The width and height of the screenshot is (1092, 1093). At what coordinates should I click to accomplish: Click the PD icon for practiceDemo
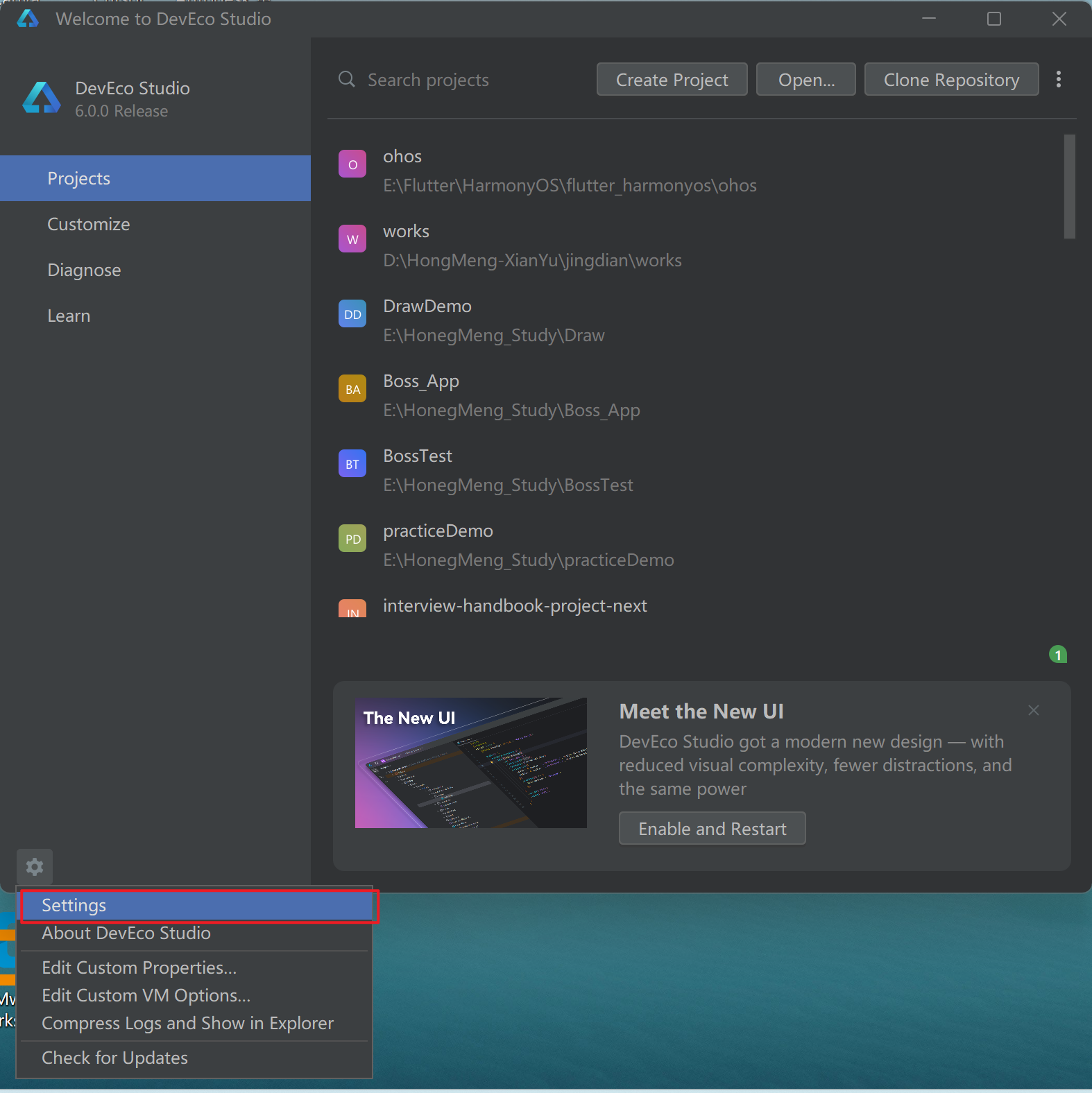click(x=352, y=539)
